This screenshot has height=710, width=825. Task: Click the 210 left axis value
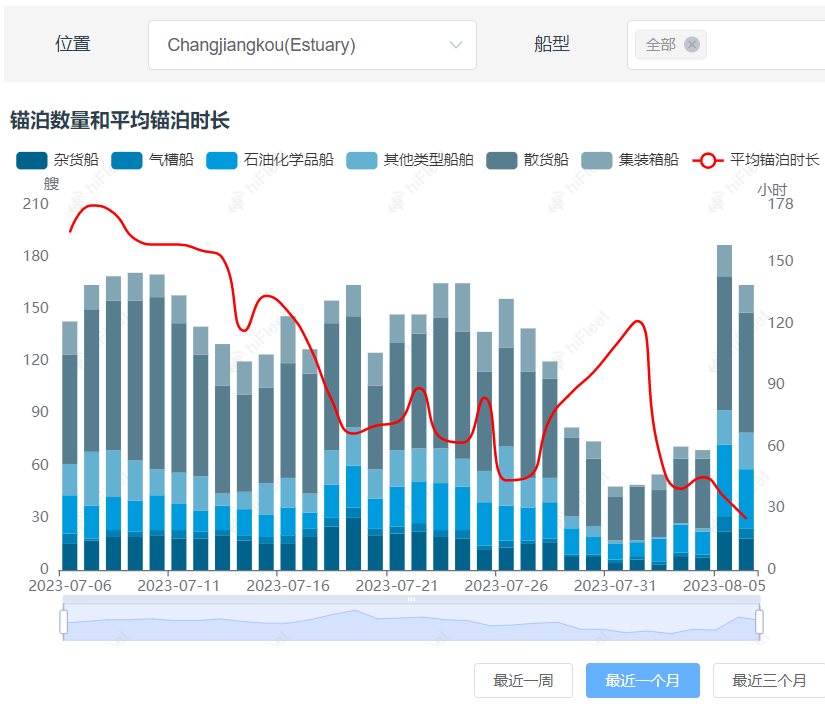pos(36,204)
